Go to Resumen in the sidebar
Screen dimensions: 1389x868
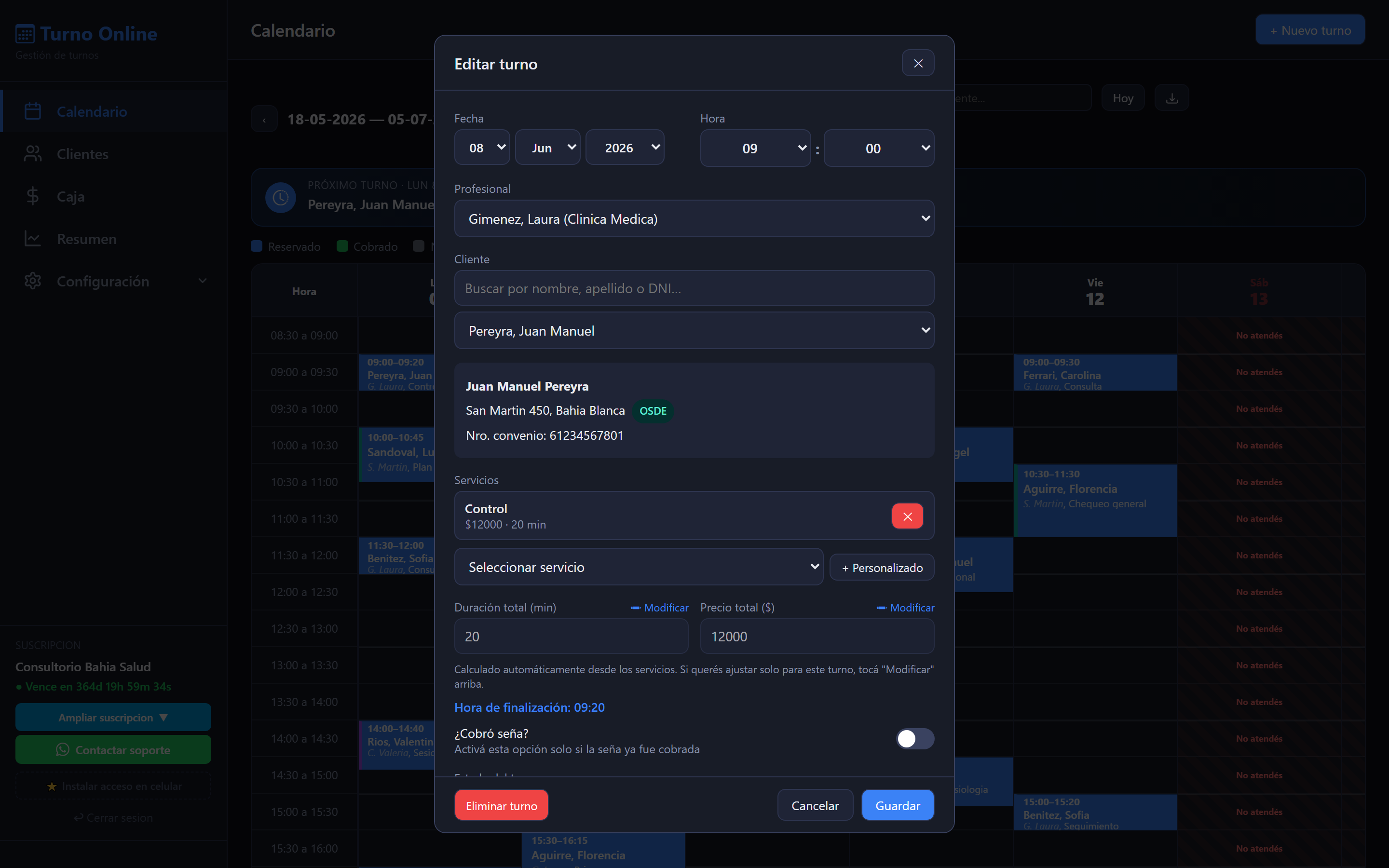coord(114,239)
